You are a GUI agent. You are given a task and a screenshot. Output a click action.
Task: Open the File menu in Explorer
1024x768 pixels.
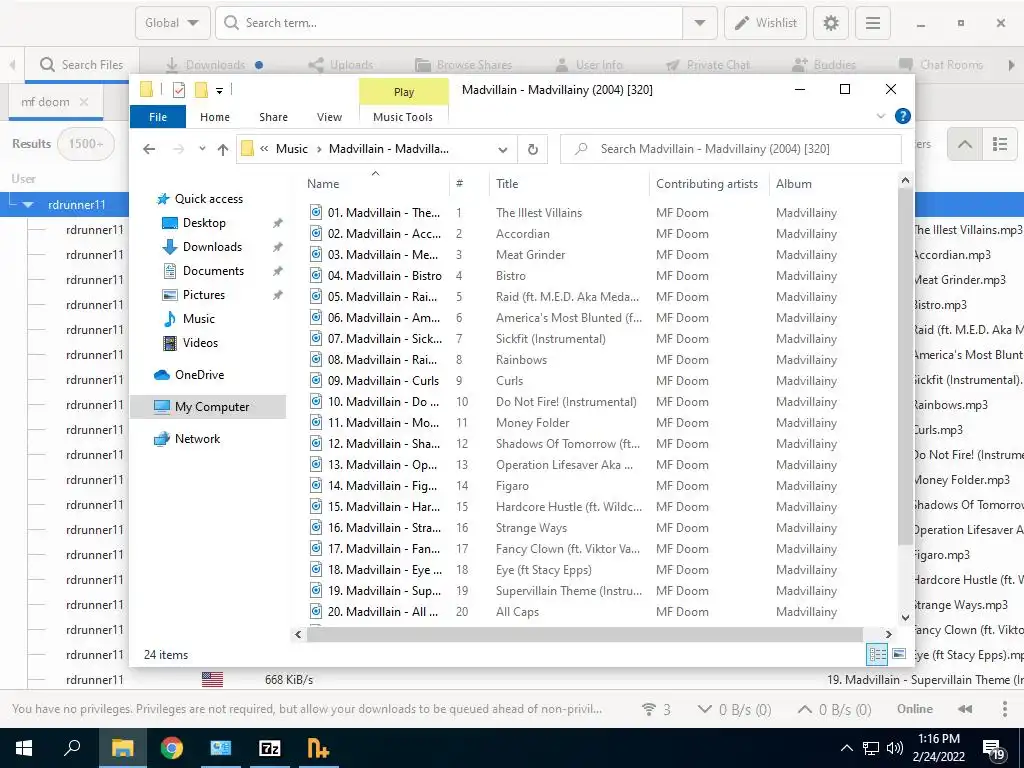157,117
